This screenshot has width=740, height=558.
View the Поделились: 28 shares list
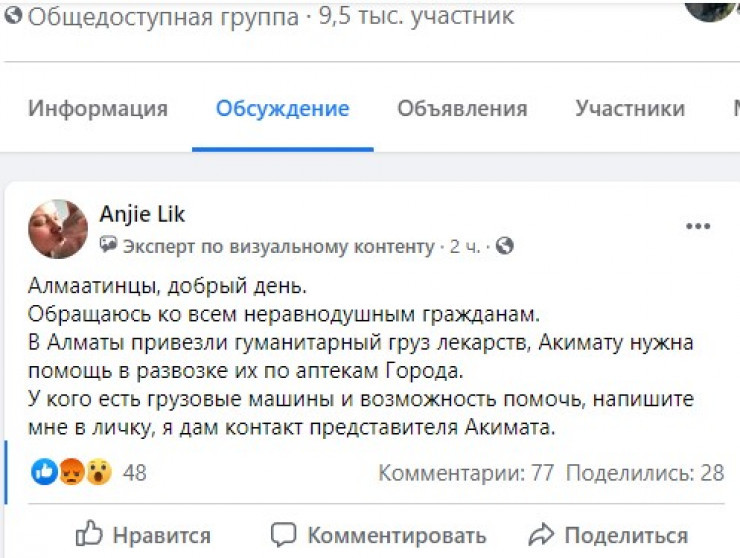click(645, 473)
